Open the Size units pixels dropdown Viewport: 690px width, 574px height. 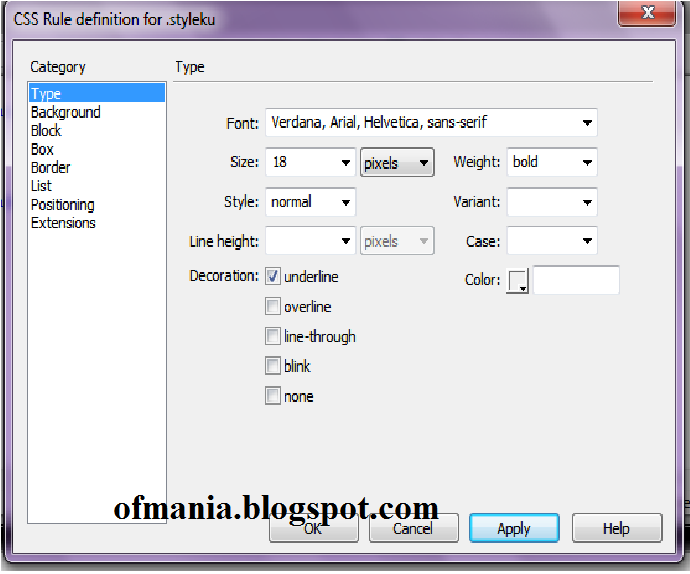click(x=397, y=162)
